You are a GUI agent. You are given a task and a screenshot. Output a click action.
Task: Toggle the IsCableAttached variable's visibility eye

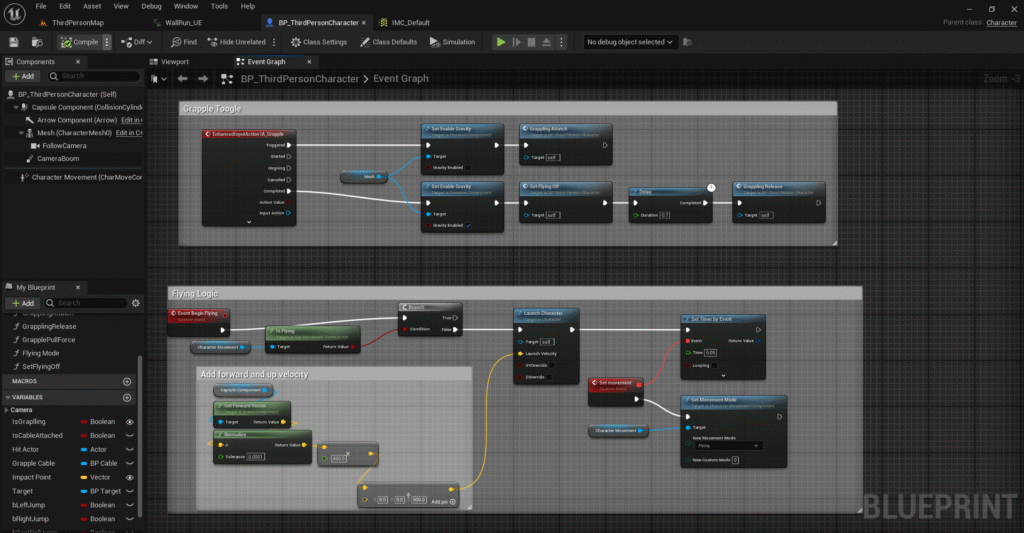click(130, 436)
